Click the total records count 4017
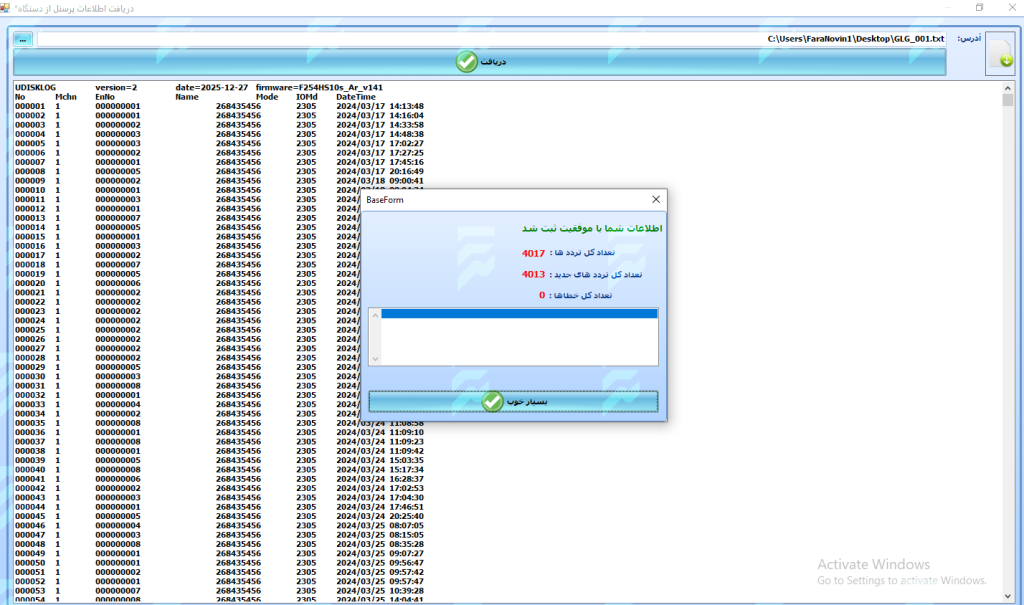This screenshot has width=1024, height=605. [x=533, y=254]
